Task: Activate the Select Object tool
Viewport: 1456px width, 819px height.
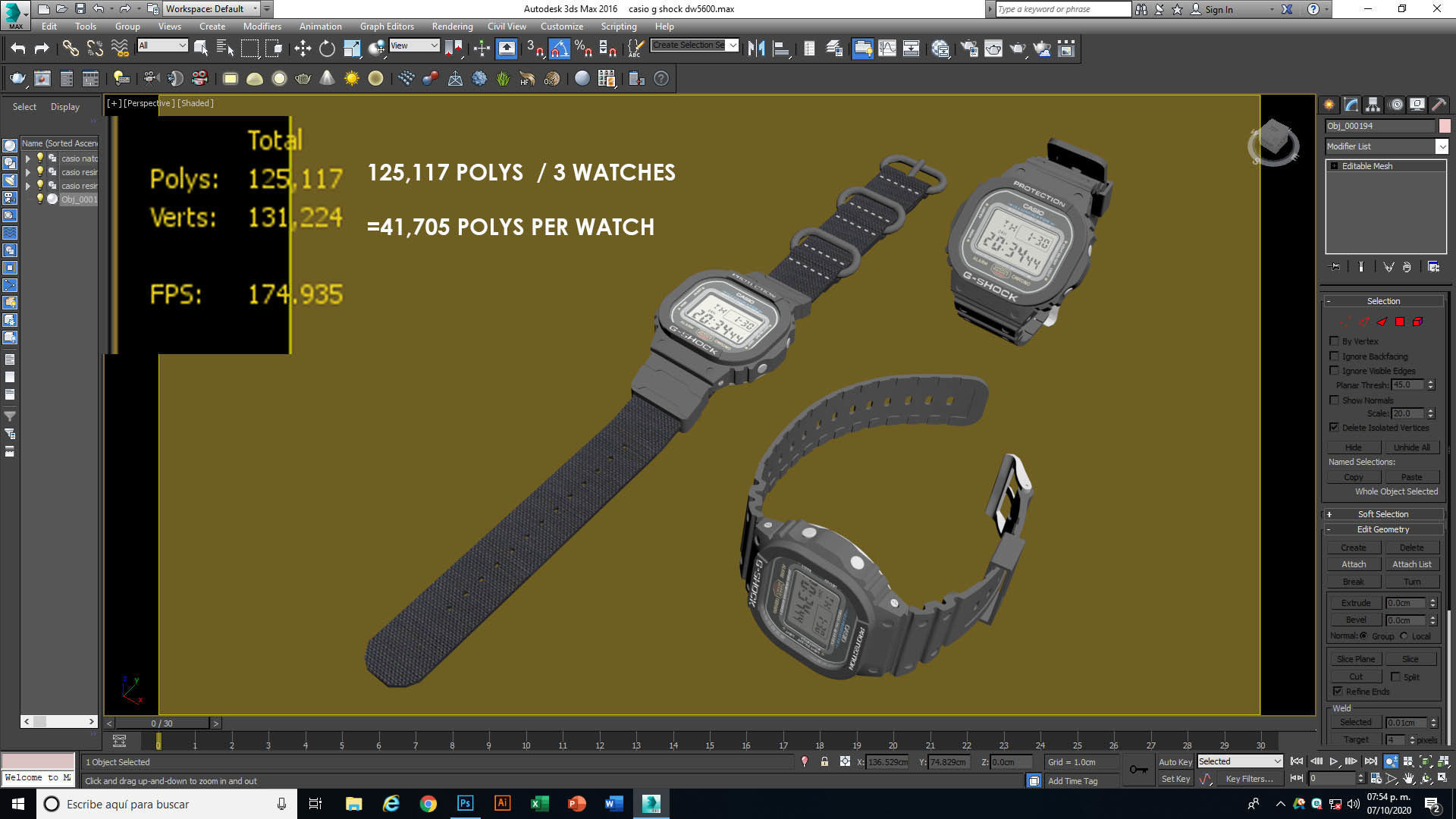Action: (201, 49)
